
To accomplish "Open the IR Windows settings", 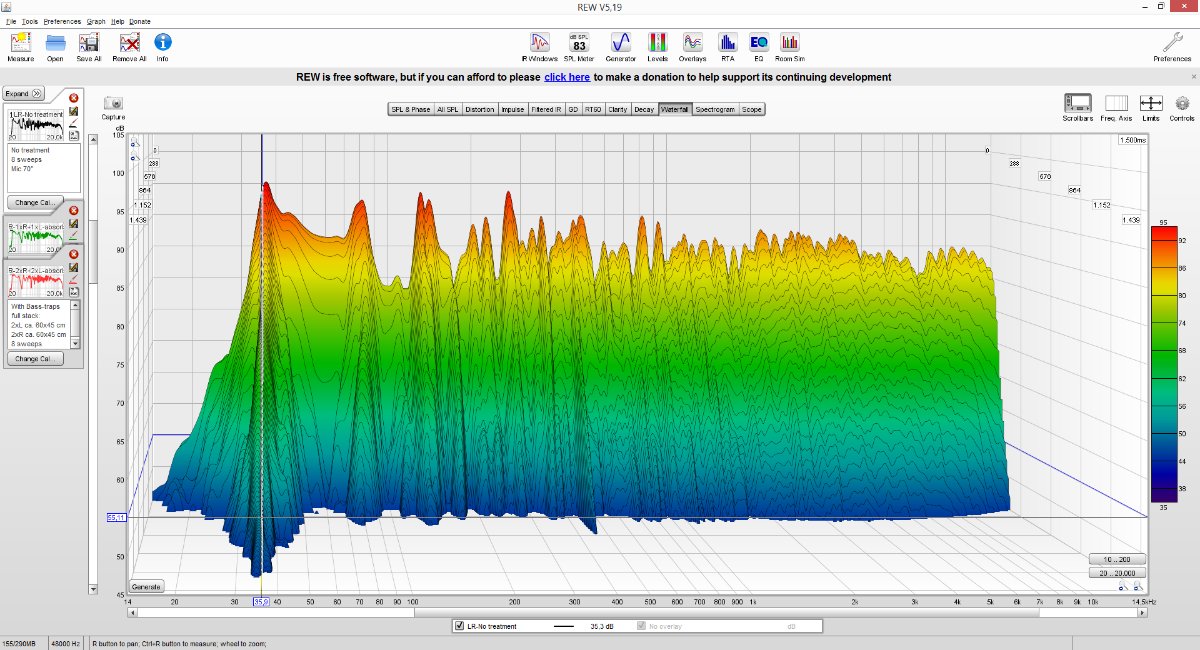I will coord(539,43).
